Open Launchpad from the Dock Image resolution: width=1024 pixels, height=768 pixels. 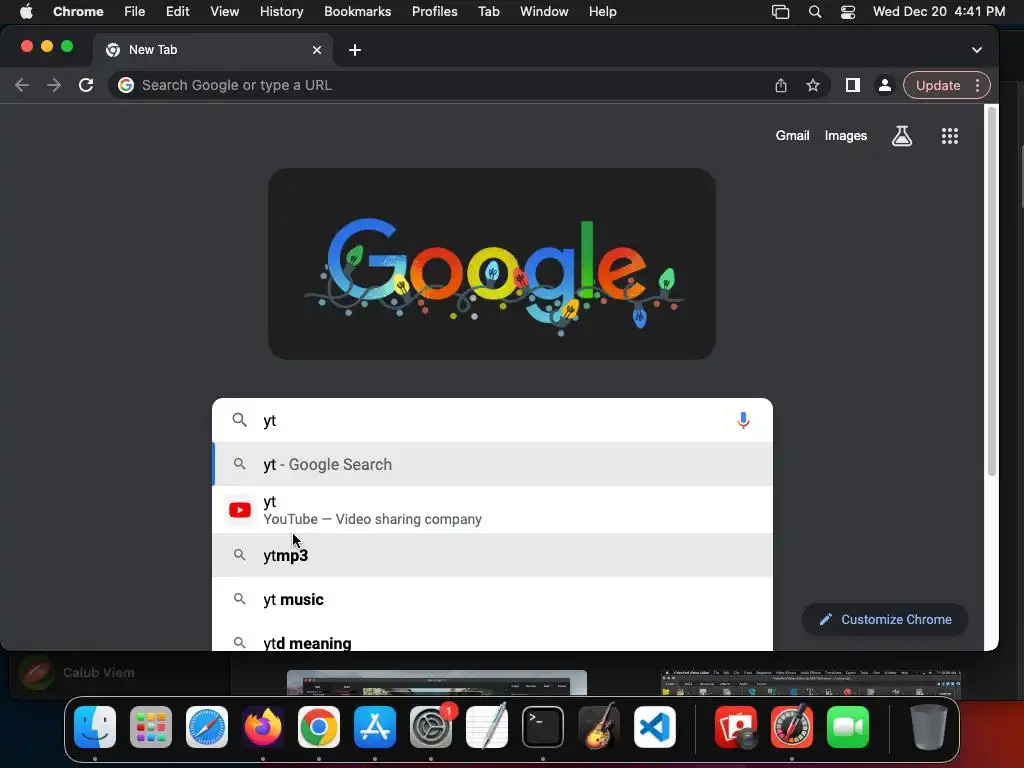click(151, 727)
